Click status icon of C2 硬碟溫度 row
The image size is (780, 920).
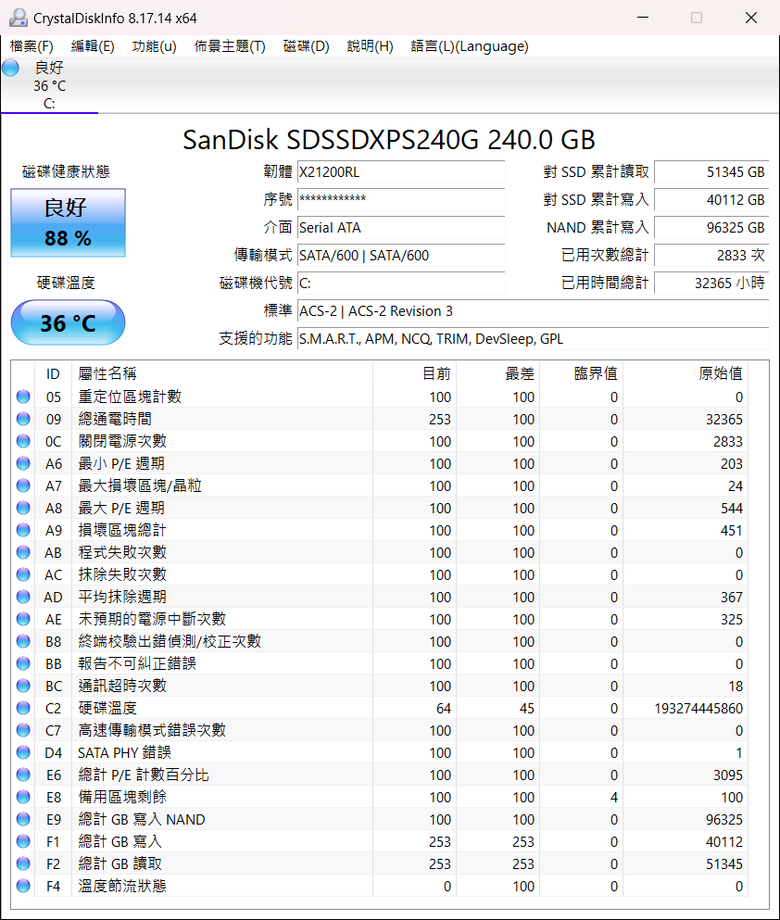point(23,709)
